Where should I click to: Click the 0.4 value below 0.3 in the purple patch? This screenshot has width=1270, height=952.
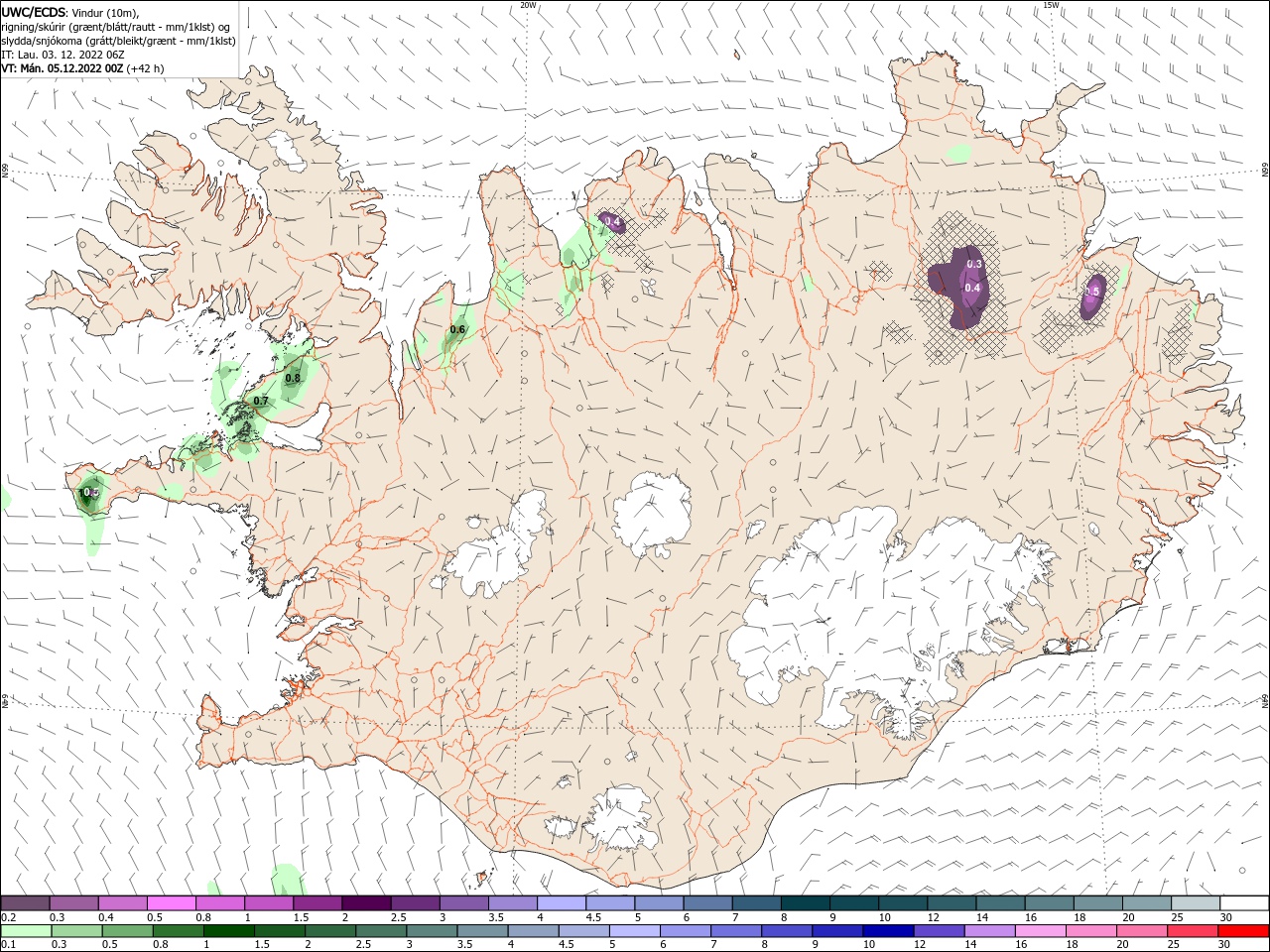pyautogui.click(x=972, y=289)
